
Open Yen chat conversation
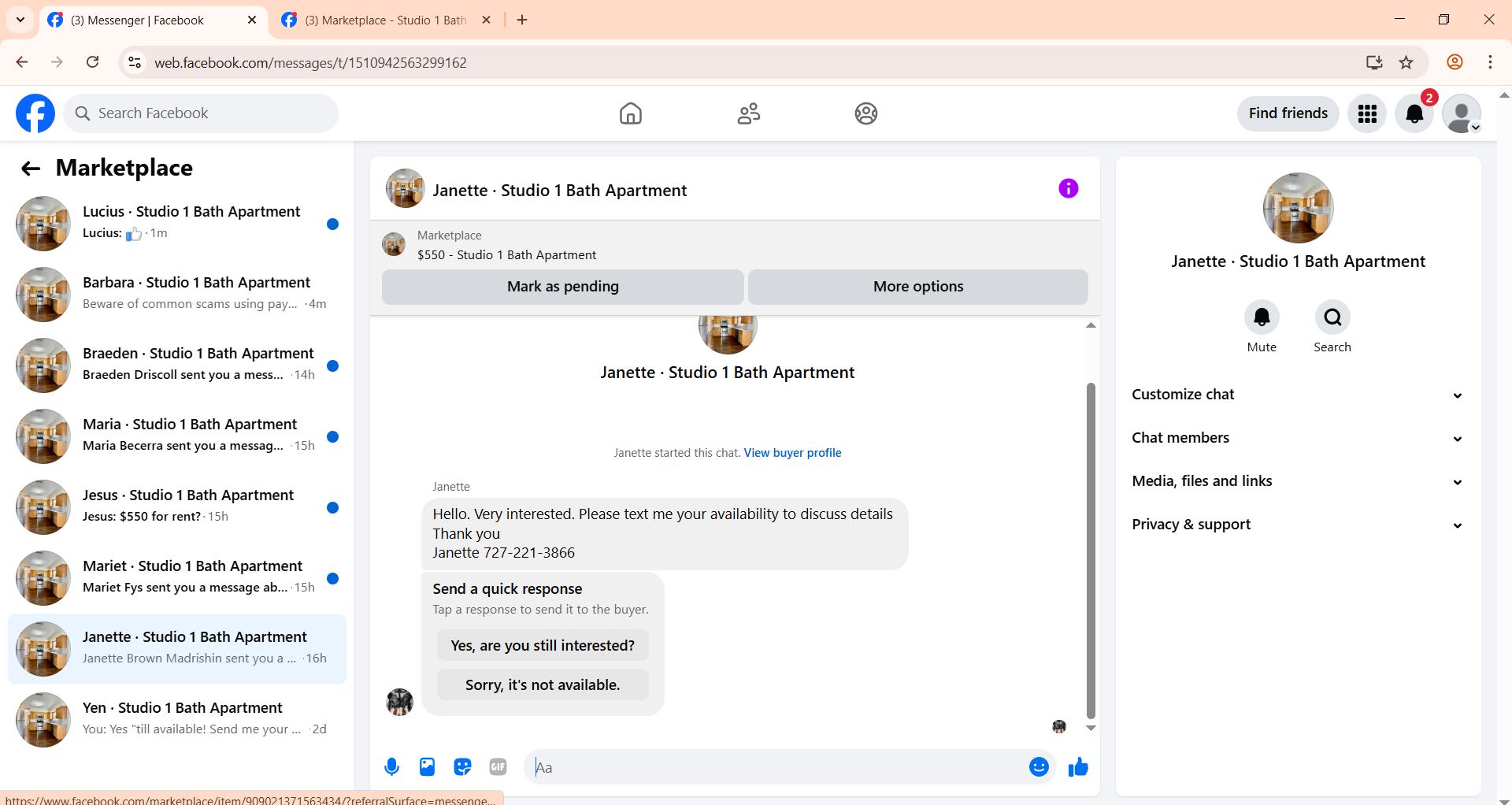(x=177, y=720)
